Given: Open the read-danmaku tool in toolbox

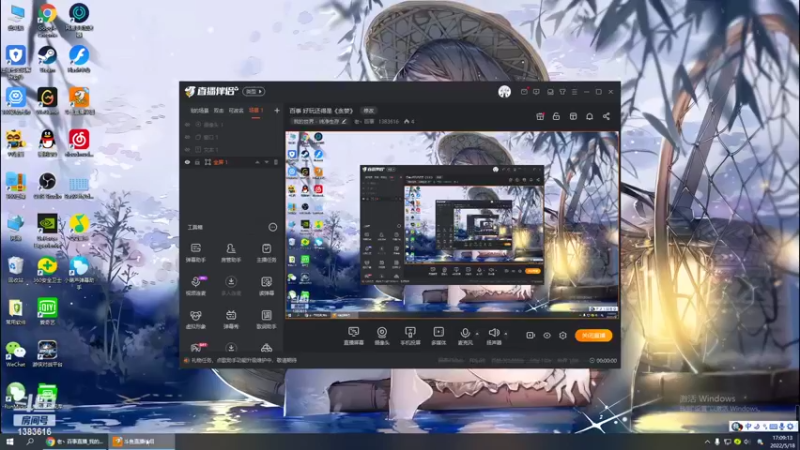Looking at the screenshot, I should (266, 286).
